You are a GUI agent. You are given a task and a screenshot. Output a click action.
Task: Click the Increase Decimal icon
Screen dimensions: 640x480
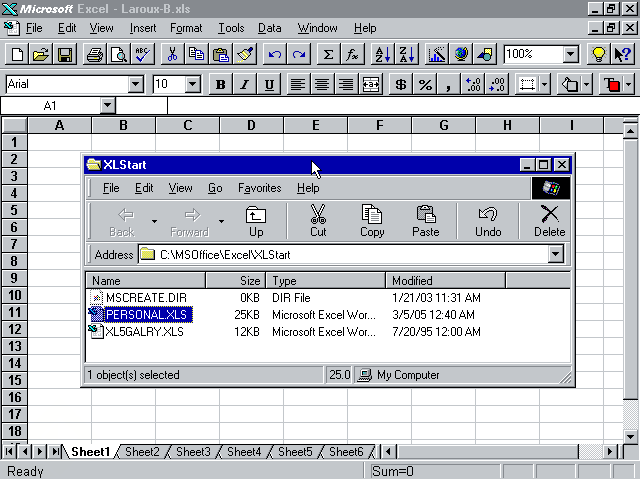[x=473, y=84]
